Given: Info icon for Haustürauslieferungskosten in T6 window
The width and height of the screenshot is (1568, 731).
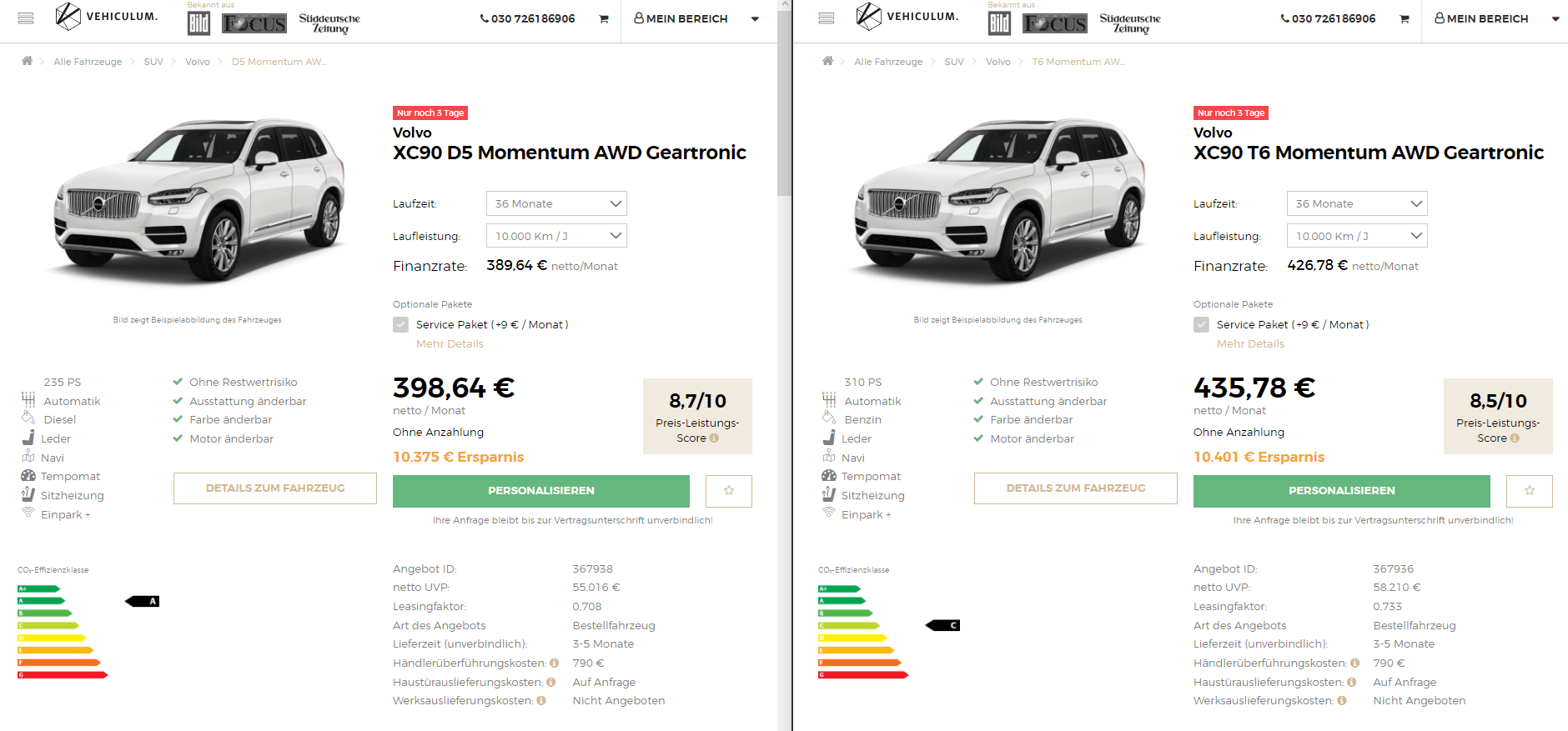Looking at the screenshot, I should 1351,683.
